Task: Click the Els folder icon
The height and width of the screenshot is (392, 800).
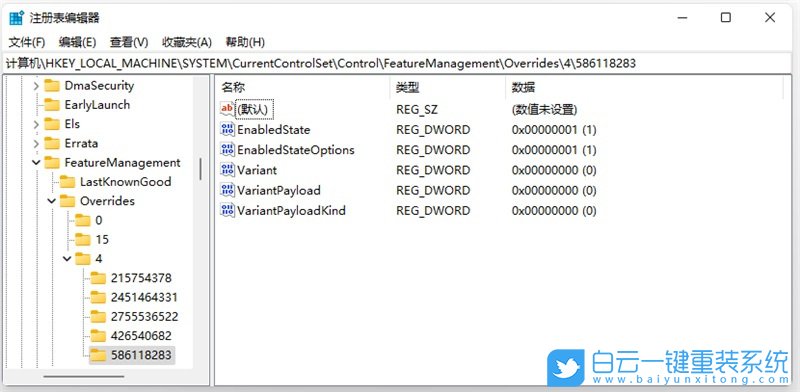Action: [x=52, y=124]
